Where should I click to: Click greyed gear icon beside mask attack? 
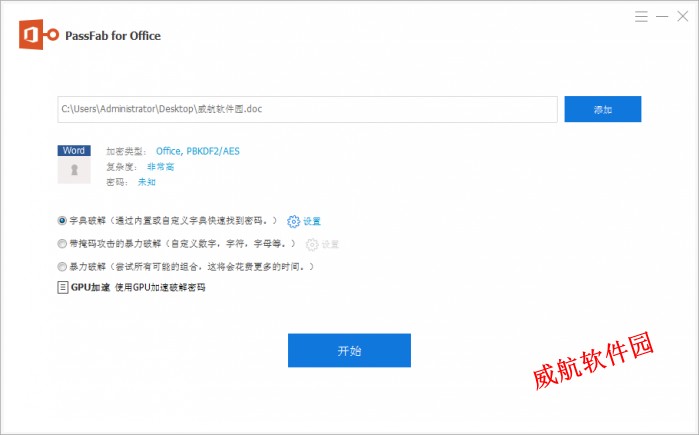tap(312, 244)
